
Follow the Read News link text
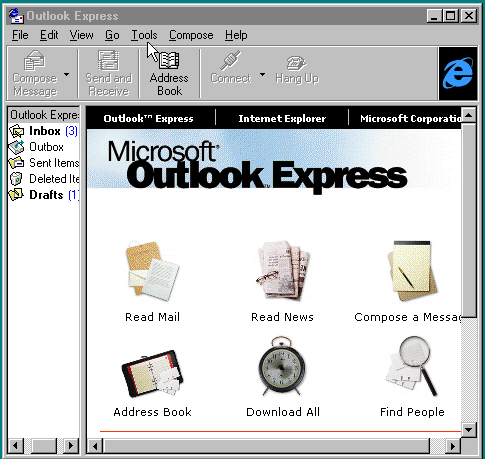[x=282, y=317]
